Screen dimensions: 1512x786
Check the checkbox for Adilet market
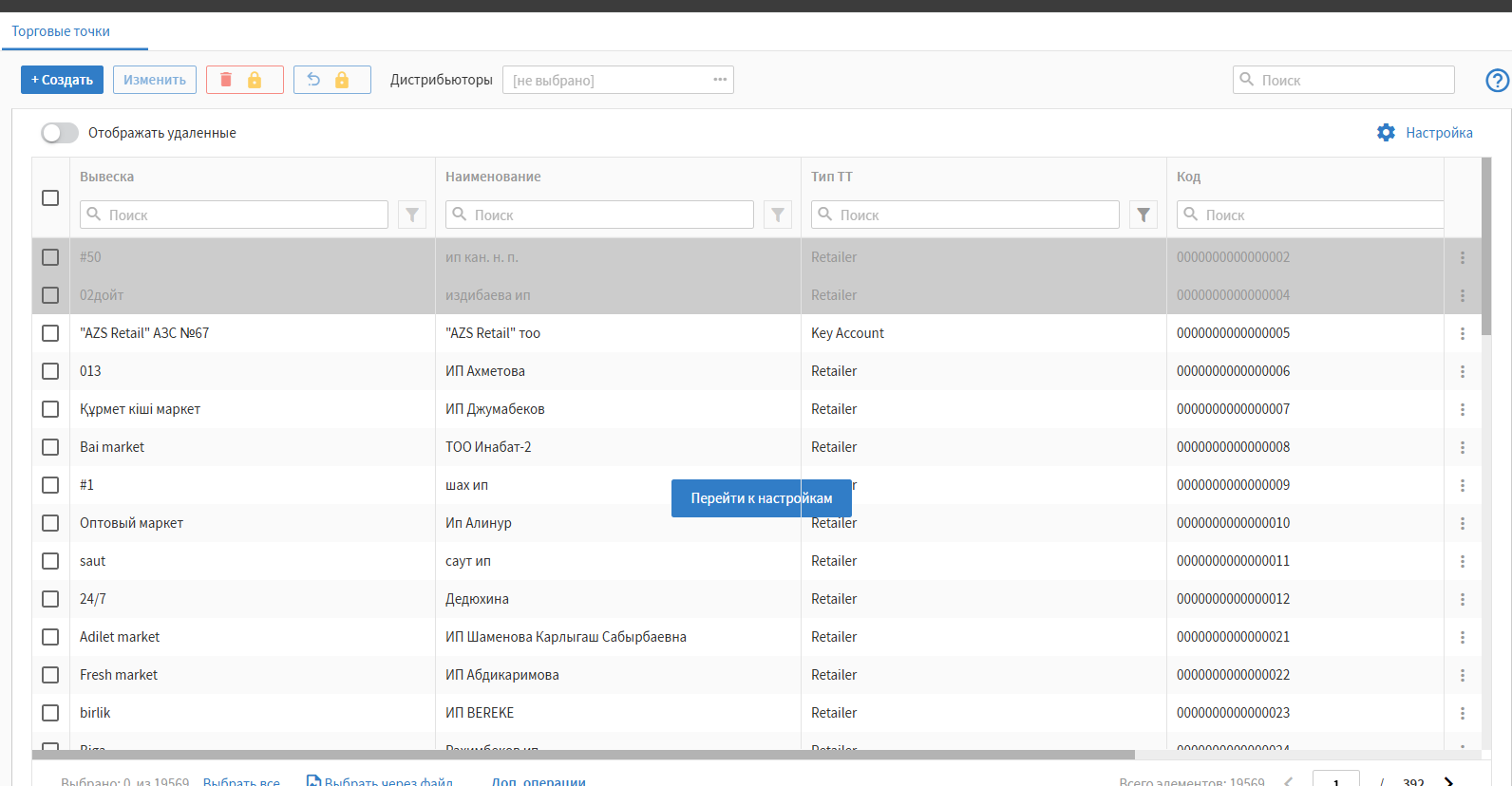click(50, 637)
